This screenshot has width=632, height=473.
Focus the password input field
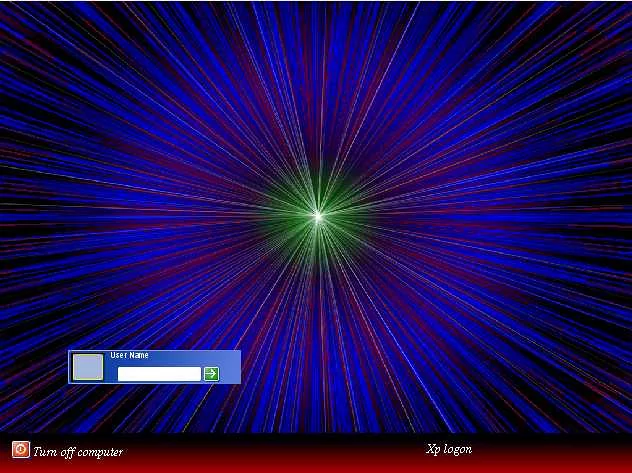point(159,374)
